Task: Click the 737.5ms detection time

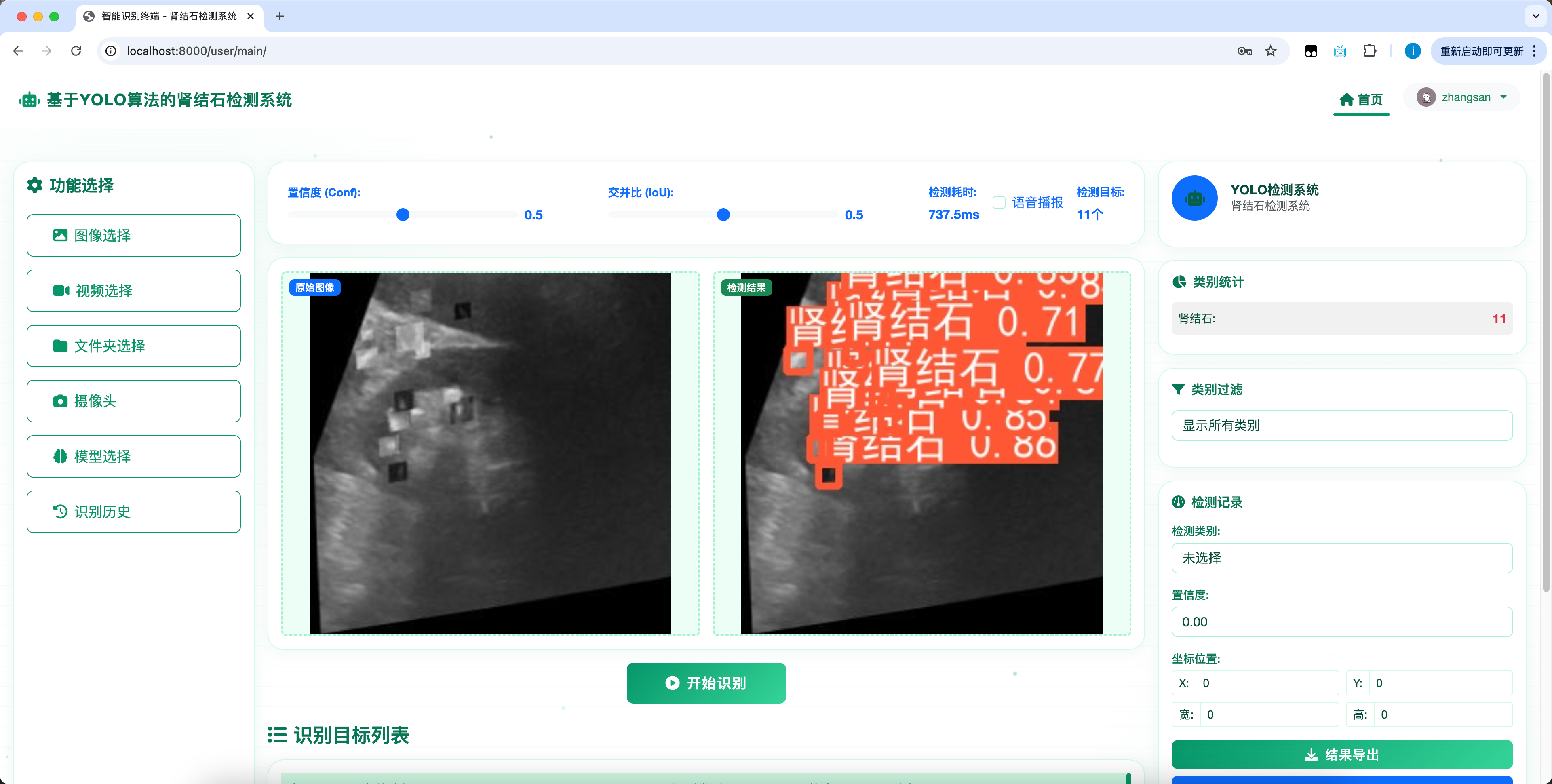Action: pos(954,215)
